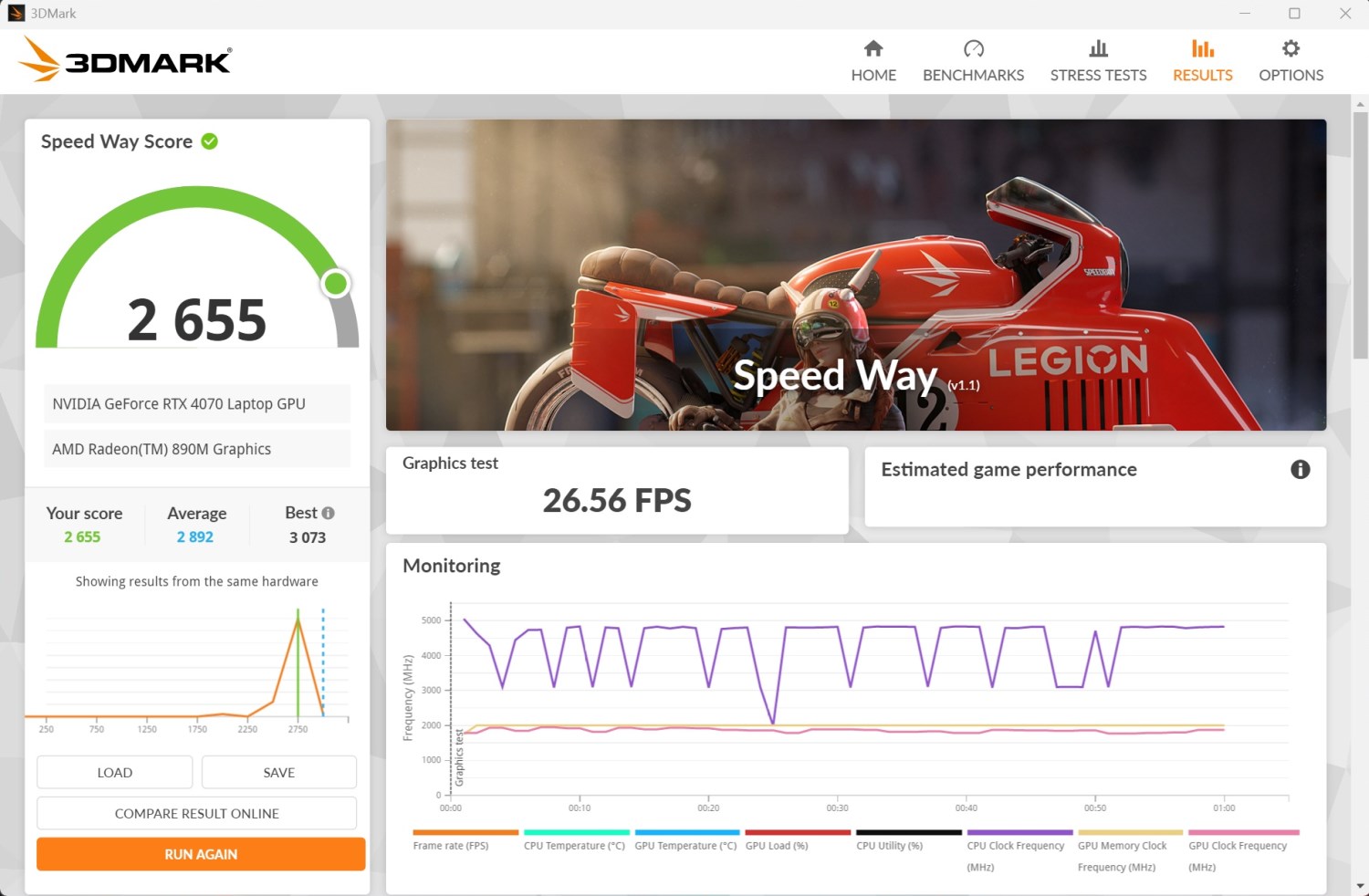Toggle the GPU Load (%) legend series
This screenshot has width=1369, height=896.
pyautogui.click(x=798, y=841)
